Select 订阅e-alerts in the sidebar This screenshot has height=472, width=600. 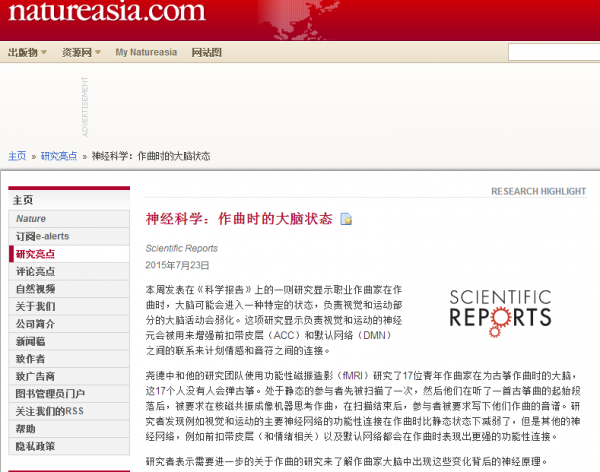[x=69, y=236]
